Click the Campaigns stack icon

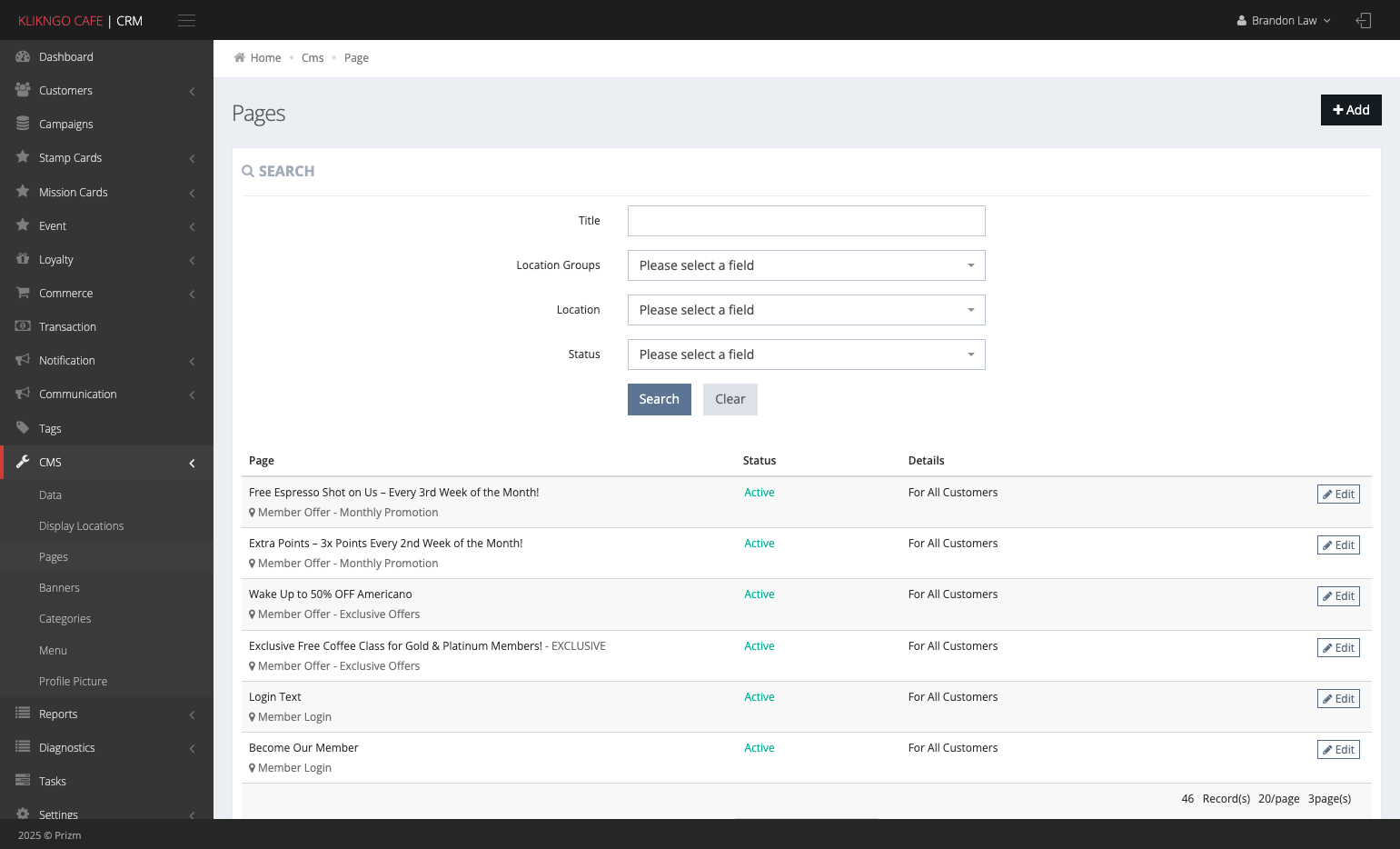(23, 124)
